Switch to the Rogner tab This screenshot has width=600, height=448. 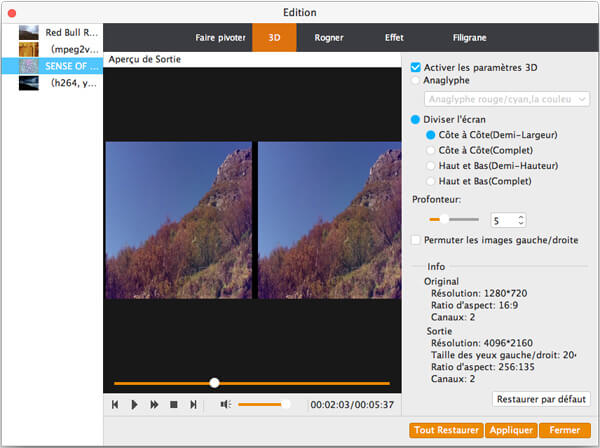point(328,38)
